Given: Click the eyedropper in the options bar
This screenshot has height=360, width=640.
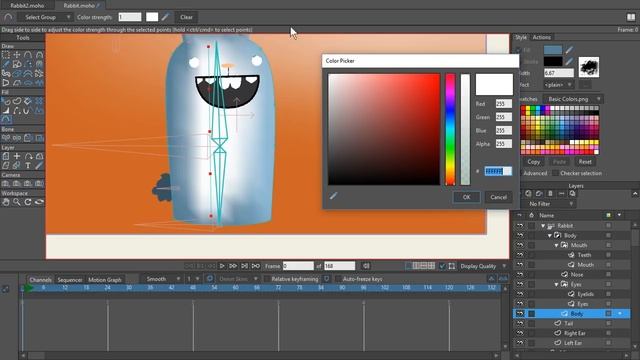Looking at the screenshot, I should (165, 17).
